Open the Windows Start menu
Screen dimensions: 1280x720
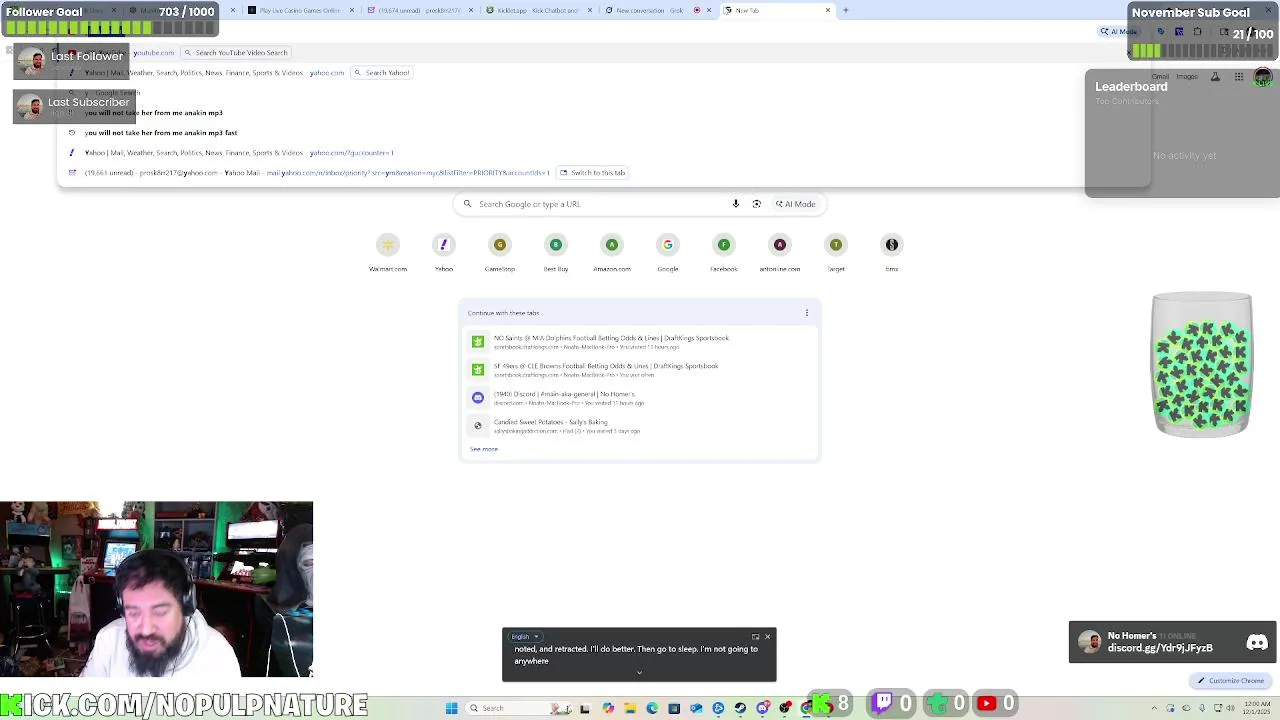point(452,708)
